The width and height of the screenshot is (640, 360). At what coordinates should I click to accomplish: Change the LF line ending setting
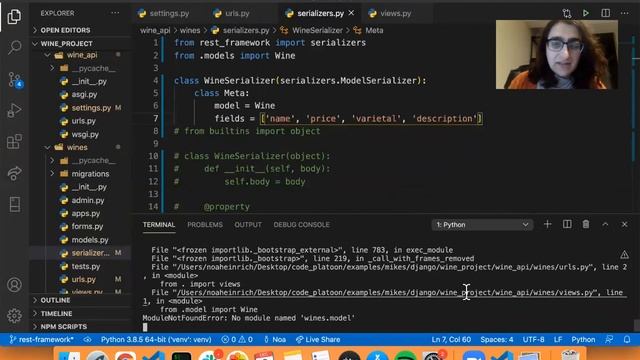click(x=558, y=340)
